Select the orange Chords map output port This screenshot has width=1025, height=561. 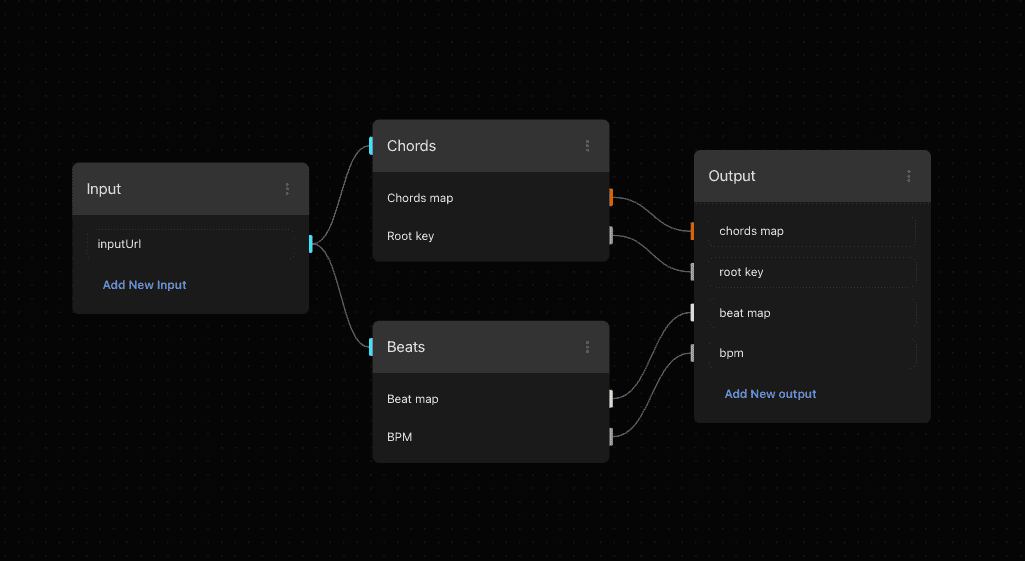(610, 198)
